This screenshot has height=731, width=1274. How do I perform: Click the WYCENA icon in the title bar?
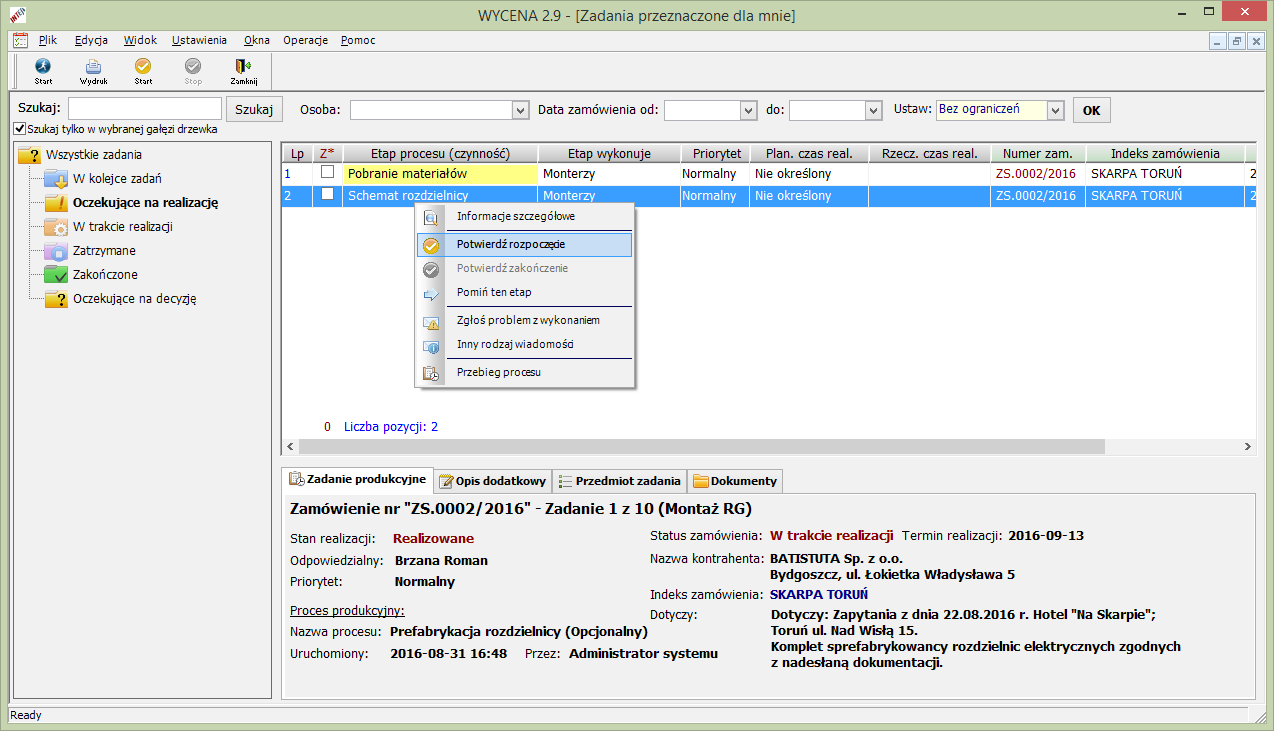click(x=18, y=16)
